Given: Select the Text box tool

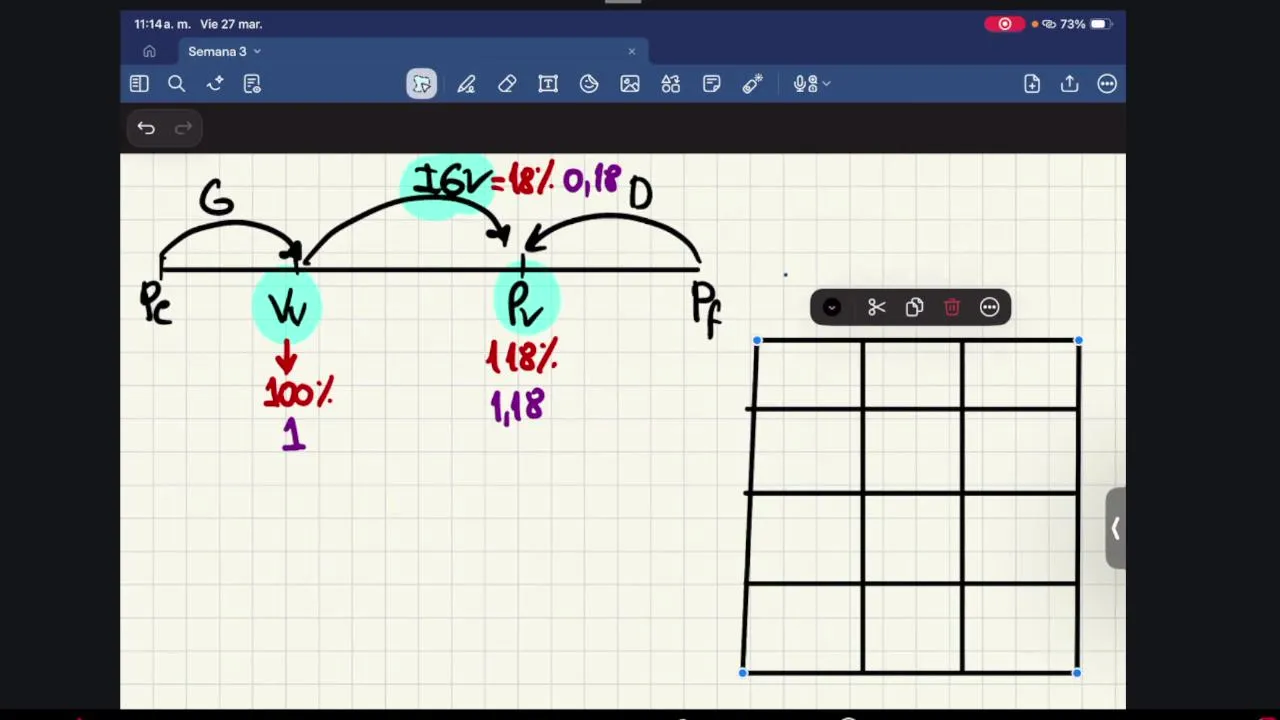Looking at the screenshot, I should point(548,84).
